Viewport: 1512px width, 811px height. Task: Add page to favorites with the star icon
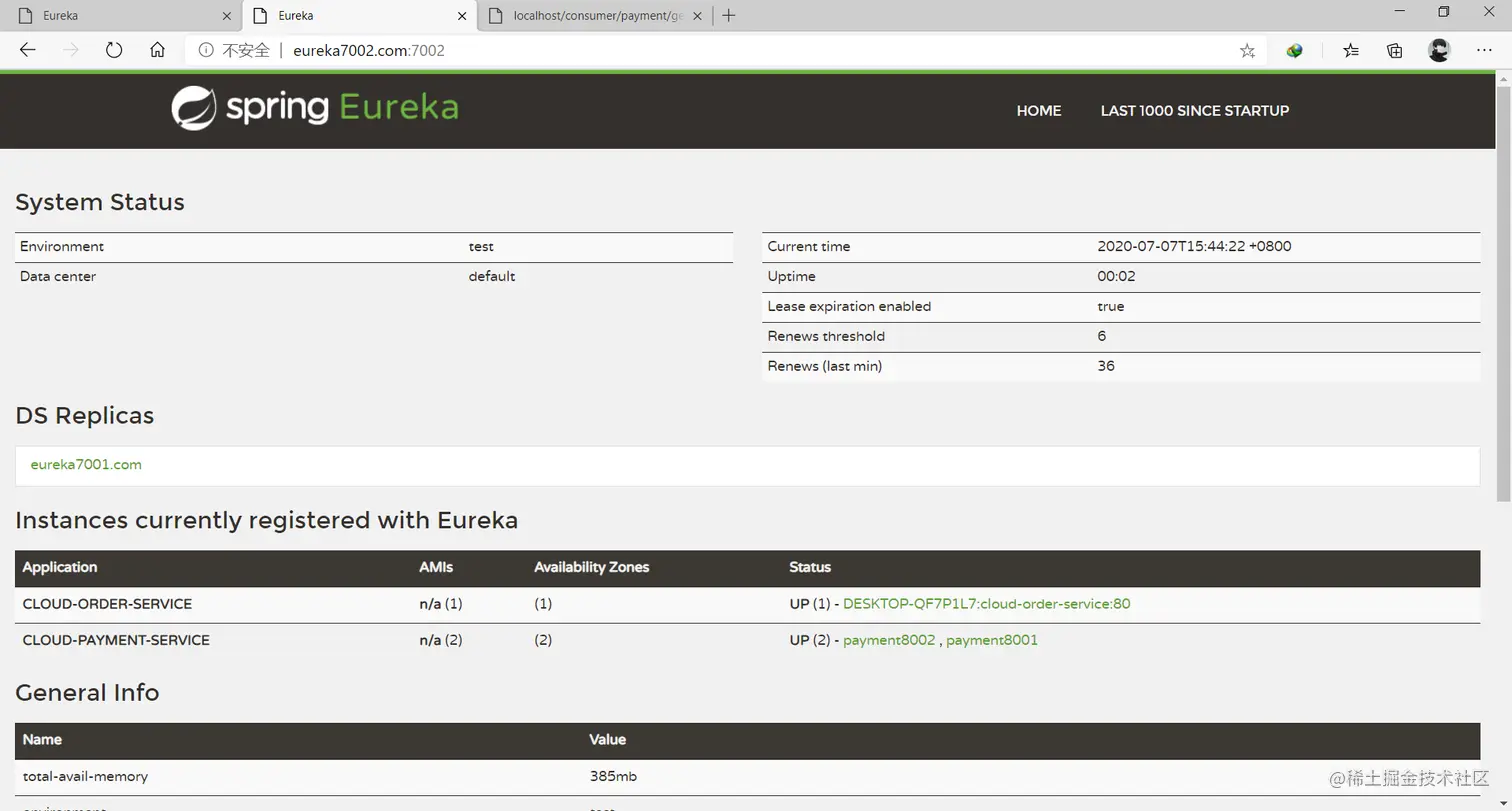[1247, 50]
